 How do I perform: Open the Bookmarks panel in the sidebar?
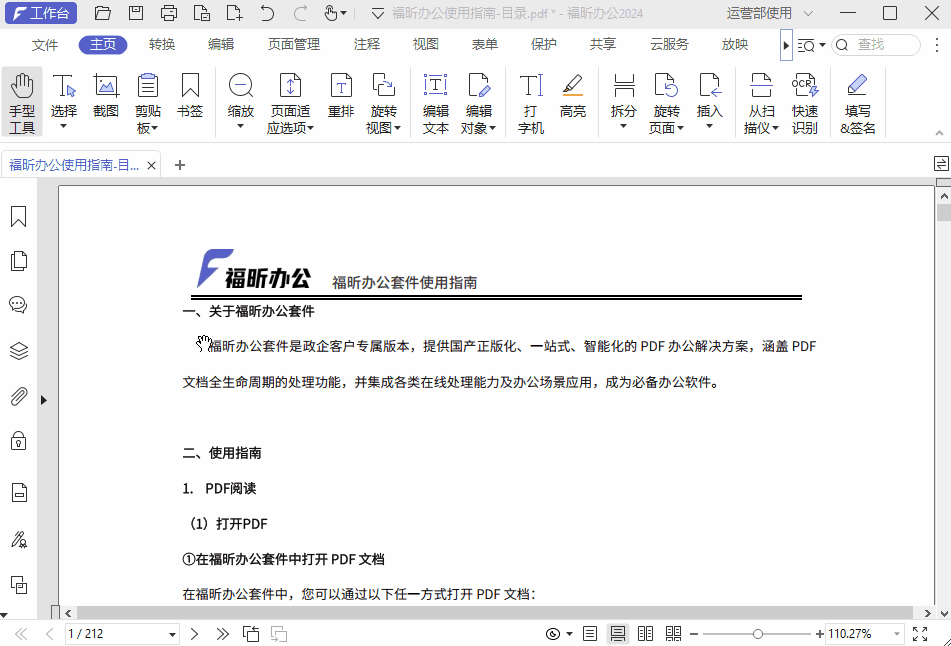(18, 214)
